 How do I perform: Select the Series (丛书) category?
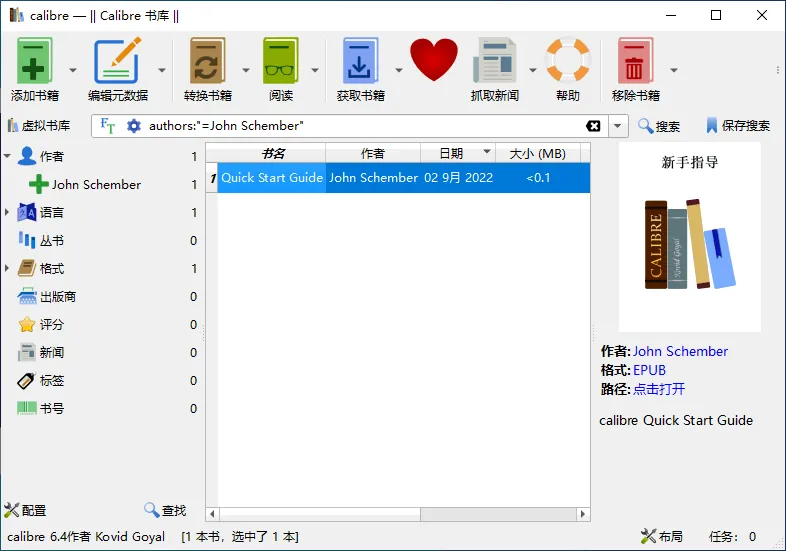coord(52,241)
